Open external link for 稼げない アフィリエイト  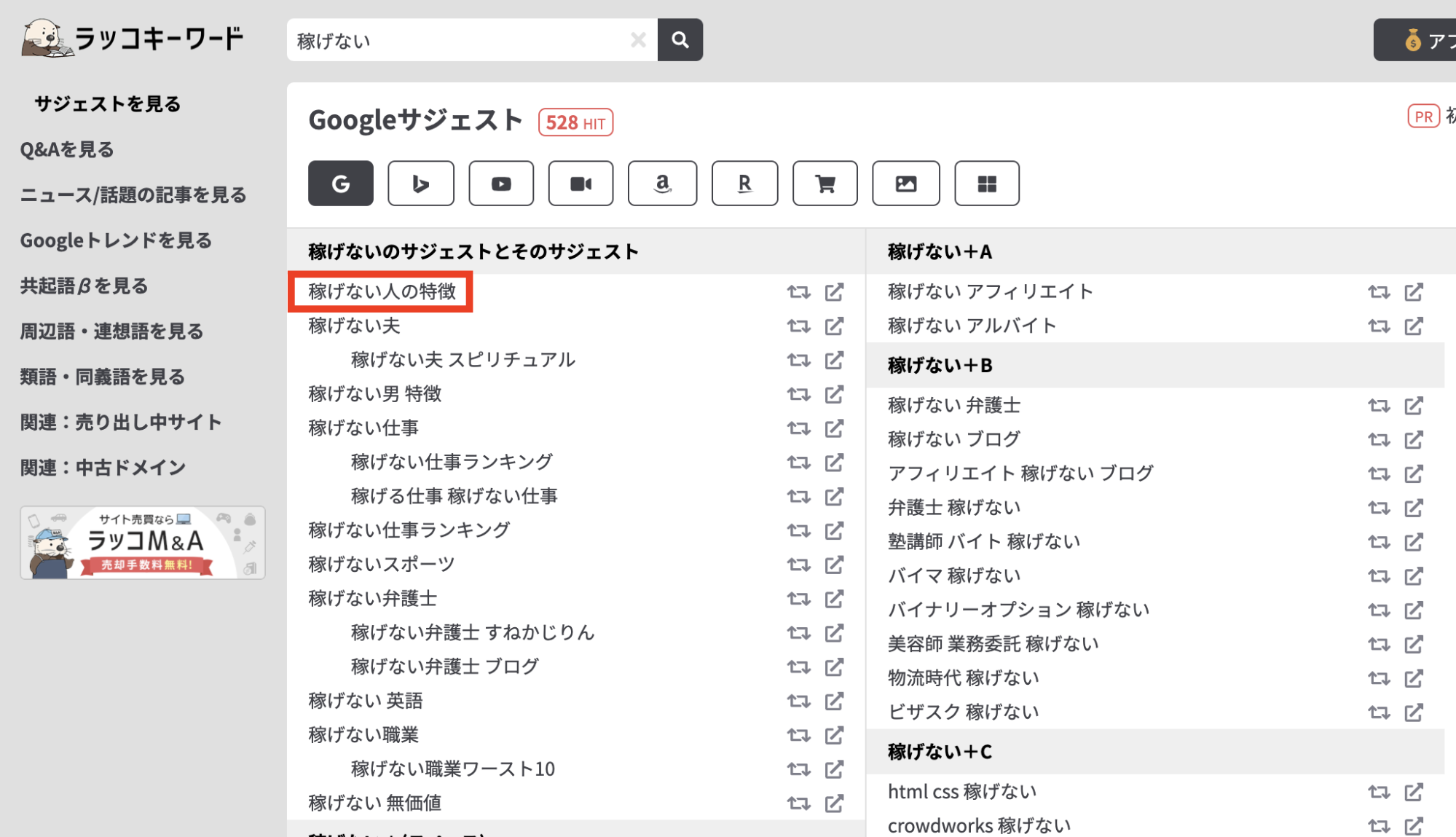1413,292
